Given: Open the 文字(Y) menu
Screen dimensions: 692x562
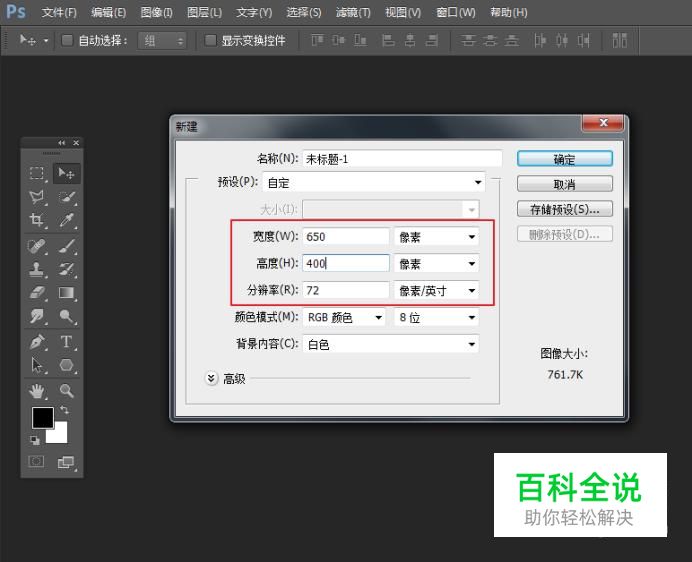Looking at the screenshot, I should 254,12.
